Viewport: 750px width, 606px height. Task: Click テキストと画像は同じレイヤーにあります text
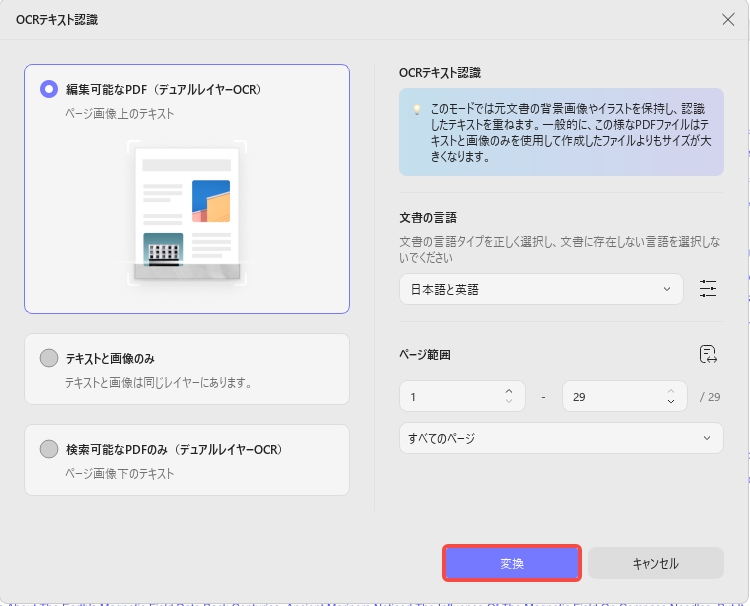click(x=158, y=383)
